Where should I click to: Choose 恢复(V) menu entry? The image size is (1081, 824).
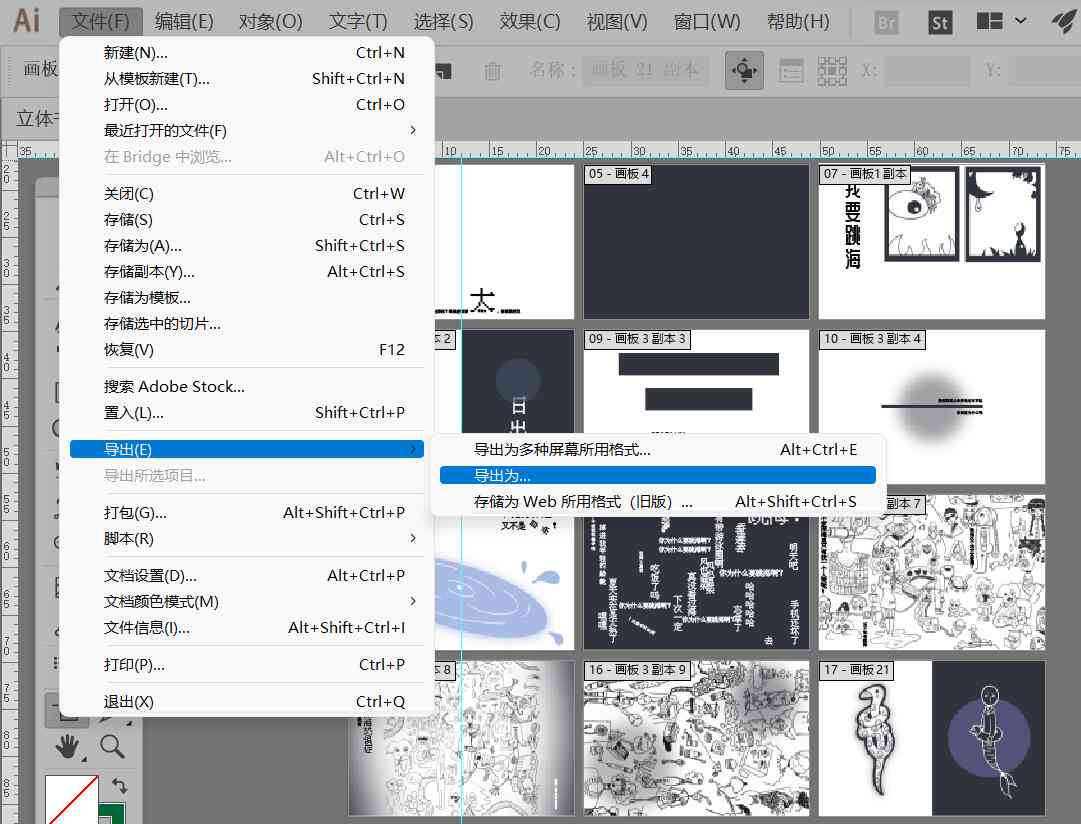(x=247, y=350)
